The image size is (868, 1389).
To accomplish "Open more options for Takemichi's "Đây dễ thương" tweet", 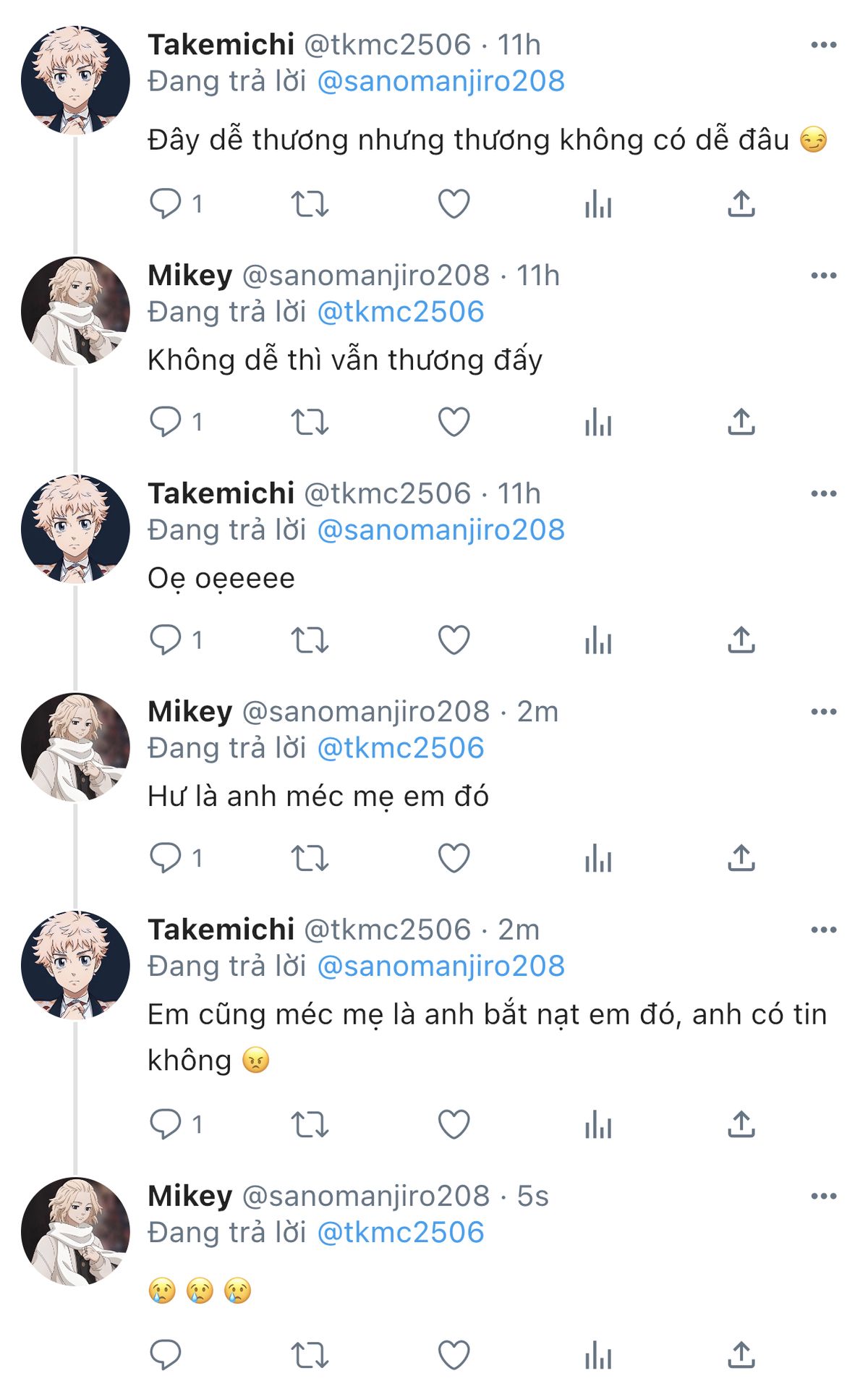I will pos(823,45).
